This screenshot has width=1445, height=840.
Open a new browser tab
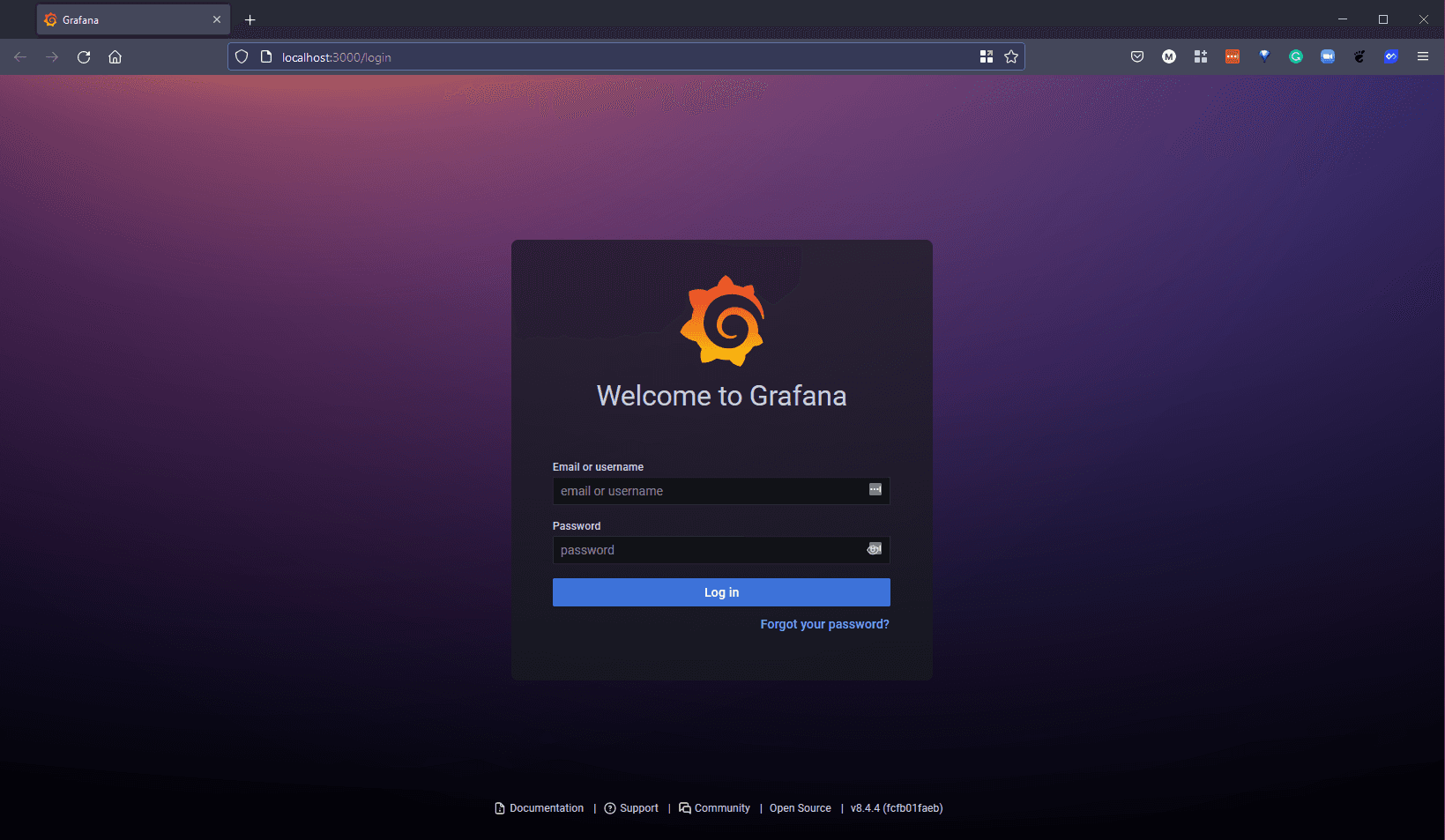tap(250, 19)
